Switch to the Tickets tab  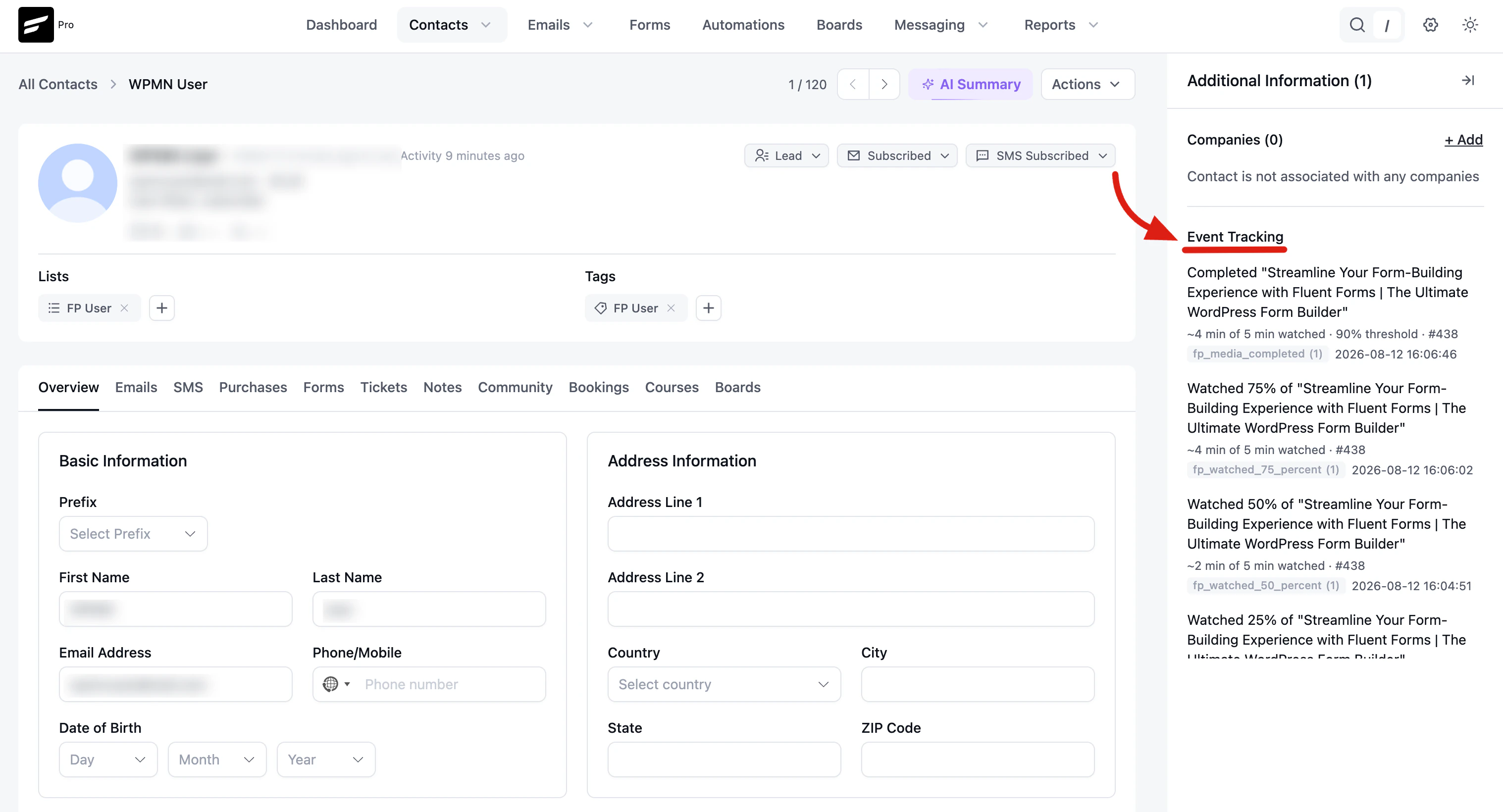383,387
